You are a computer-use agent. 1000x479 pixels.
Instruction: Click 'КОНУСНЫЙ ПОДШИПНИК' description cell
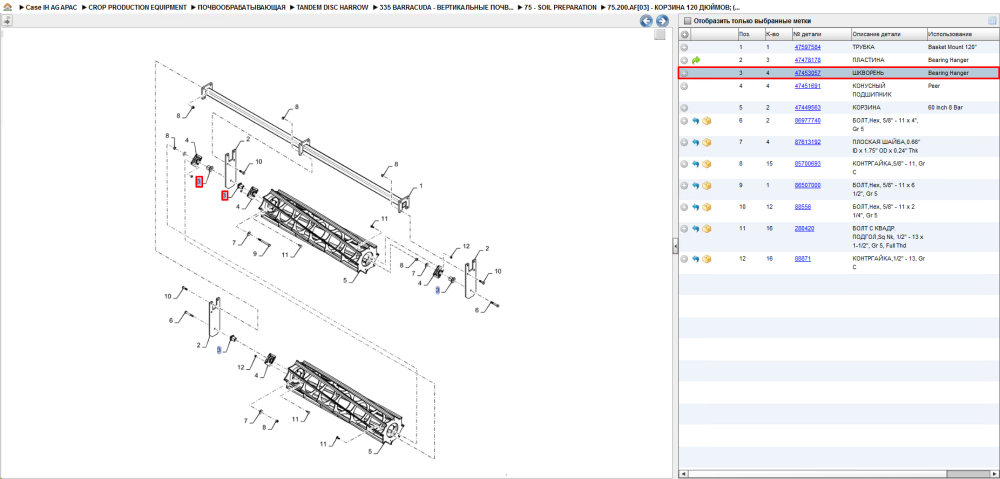(x=873, y=89)
